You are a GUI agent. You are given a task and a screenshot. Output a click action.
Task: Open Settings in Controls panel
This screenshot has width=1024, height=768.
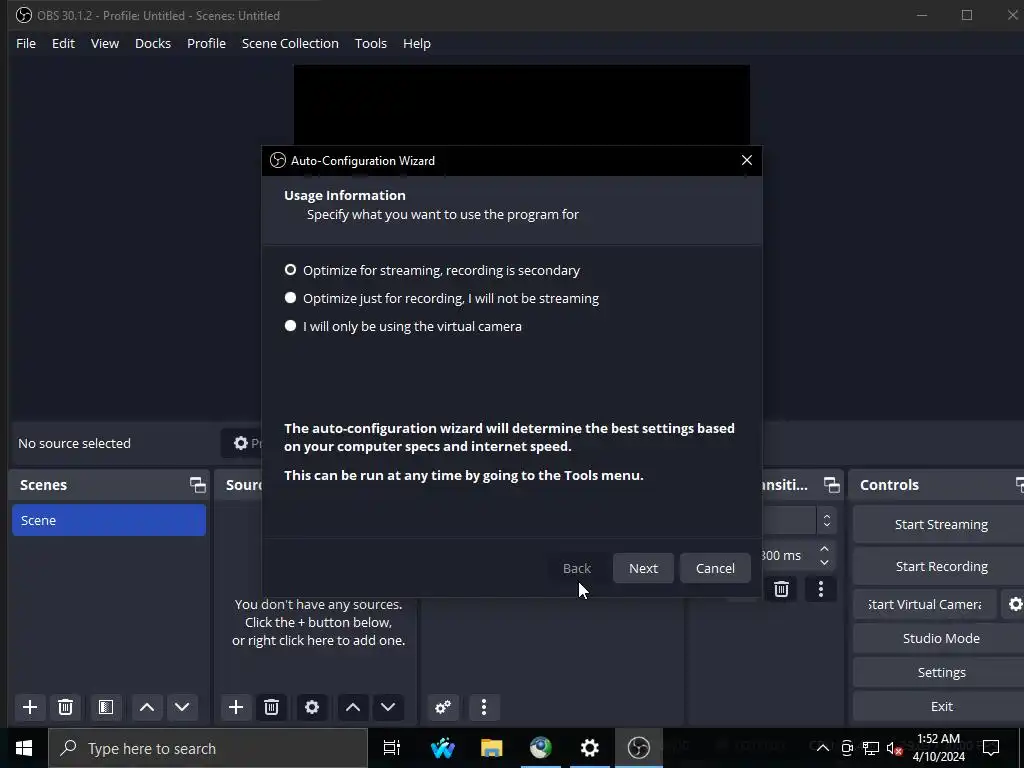pos(940,672)
